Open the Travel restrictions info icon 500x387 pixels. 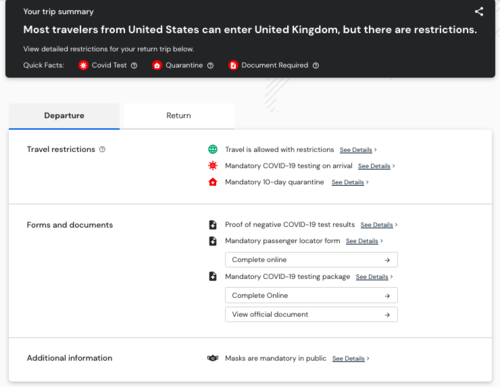102,149
